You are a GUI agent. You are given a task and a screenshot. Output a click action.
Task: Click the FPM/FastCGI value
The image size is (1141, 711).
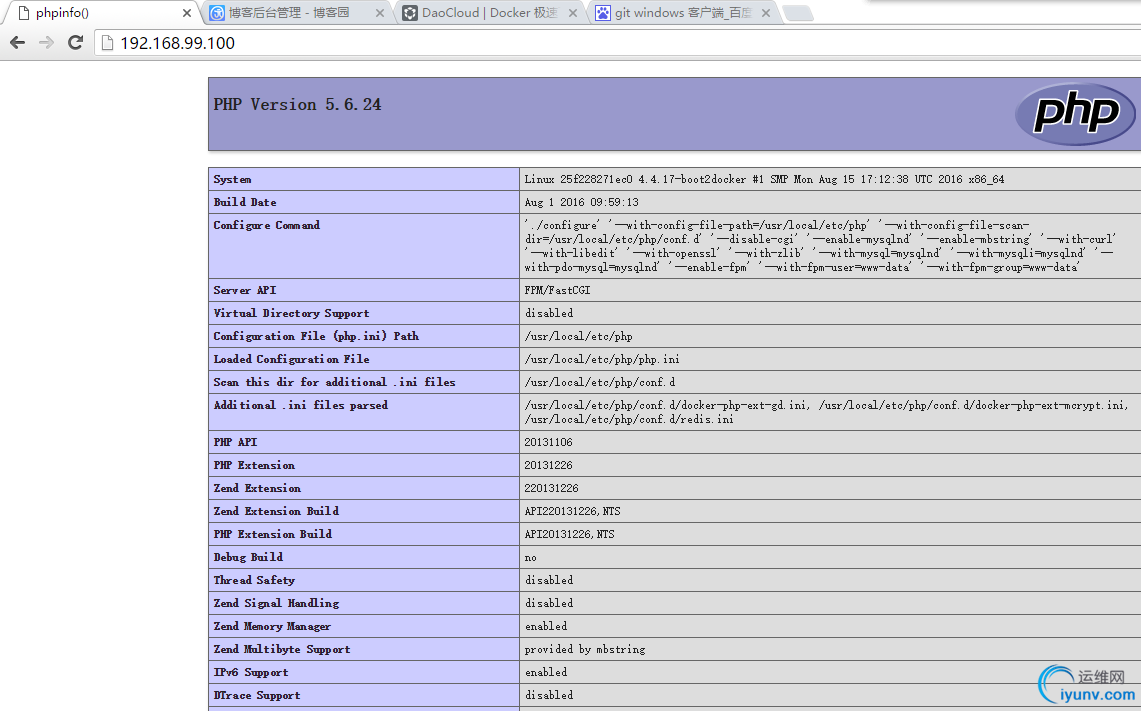[x=557, y=290]
